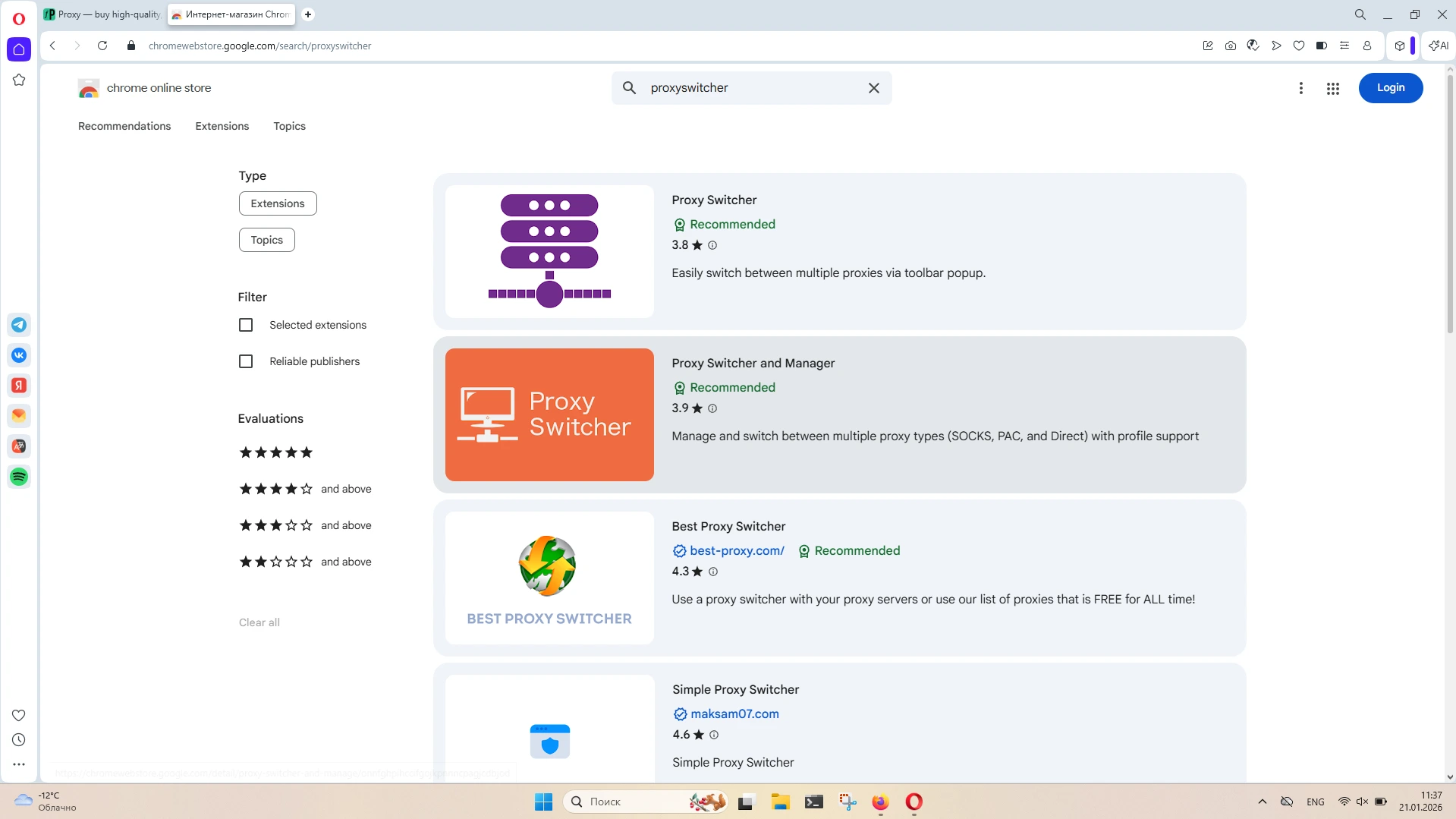1456x819 pixels.
Task: Open the maksam07.com publisher link
Action: click(x=734, y=714)
